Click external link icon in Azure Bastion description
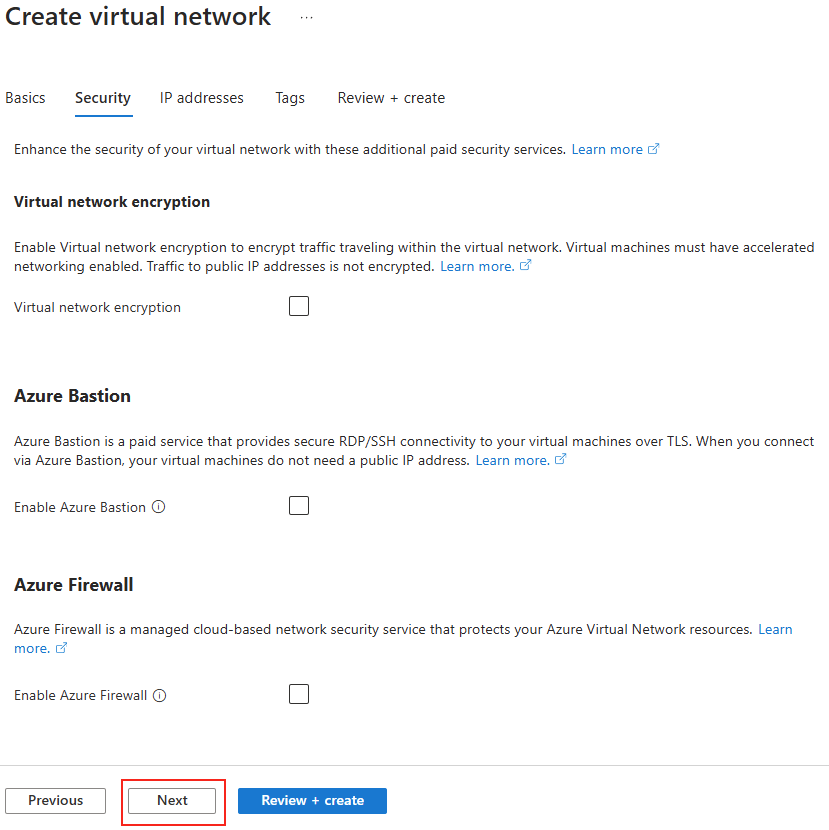829x830 pixels. (x=560, y=459)
